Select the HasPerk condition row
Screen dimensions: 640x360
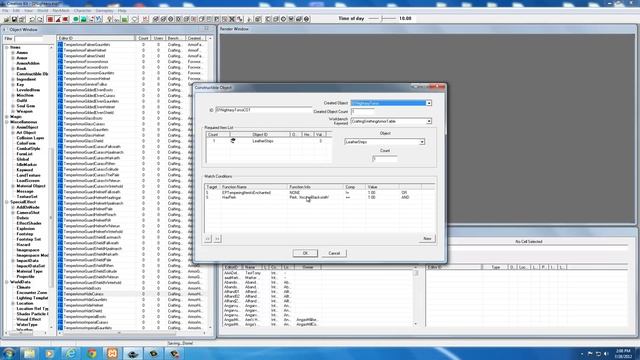click(319, 197)
